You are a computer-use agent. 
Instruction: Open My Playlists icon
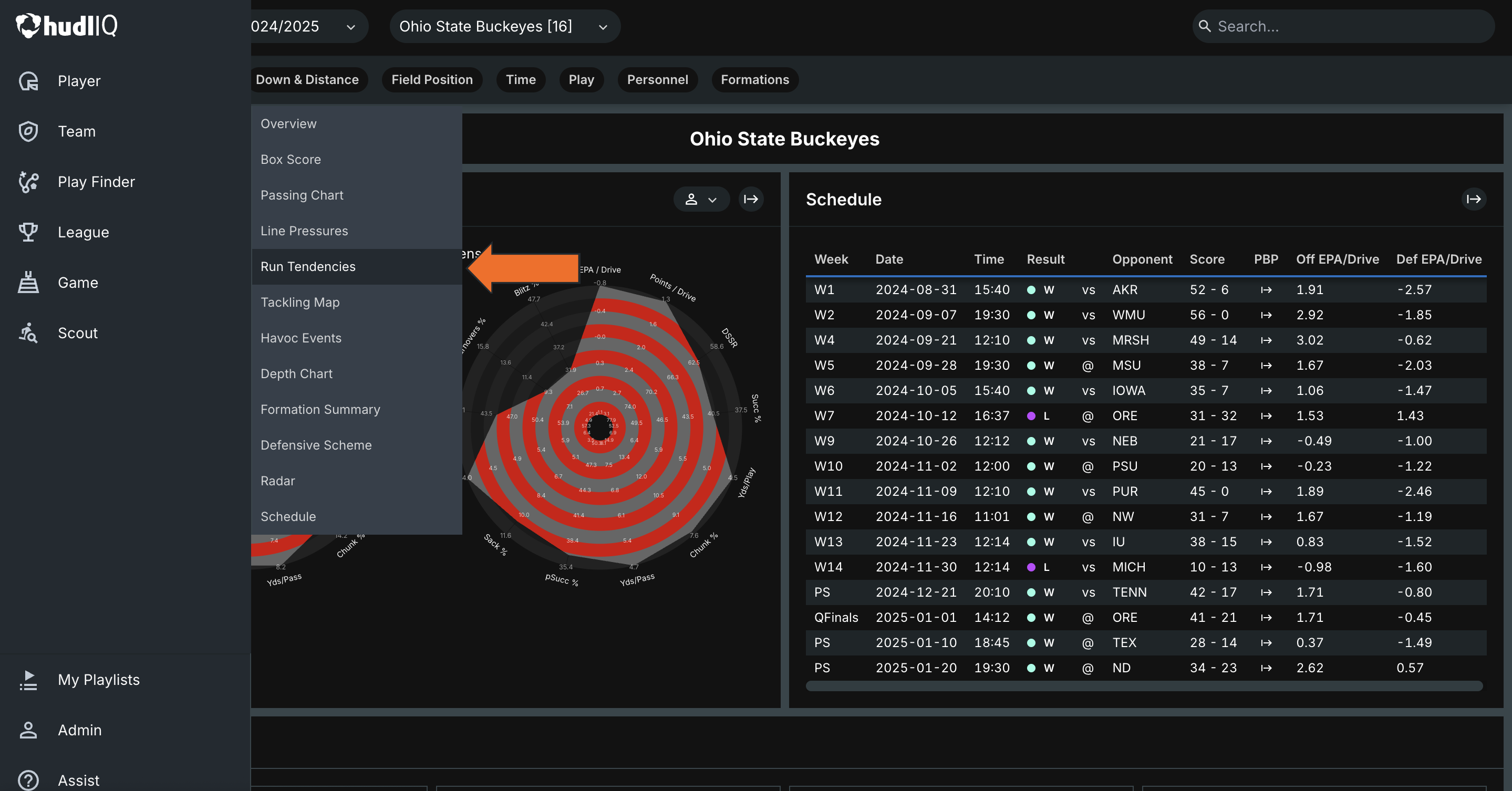click(28, 680)
